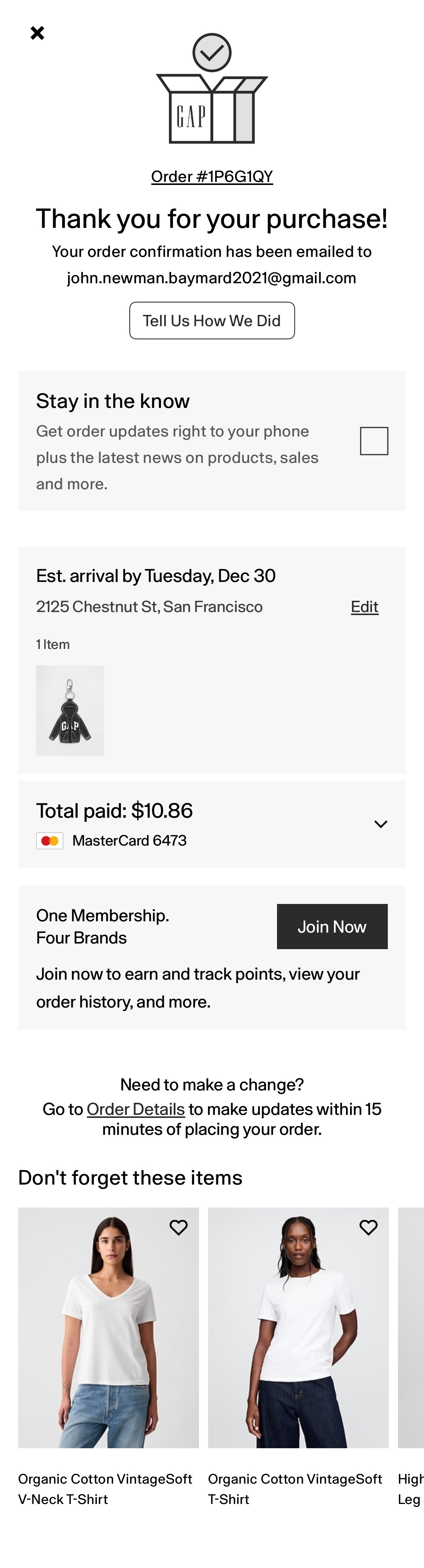Click the V-Neck T-Shirt product photo
The height and width of the screenshot is (1568, 424).
[108, 1327]
